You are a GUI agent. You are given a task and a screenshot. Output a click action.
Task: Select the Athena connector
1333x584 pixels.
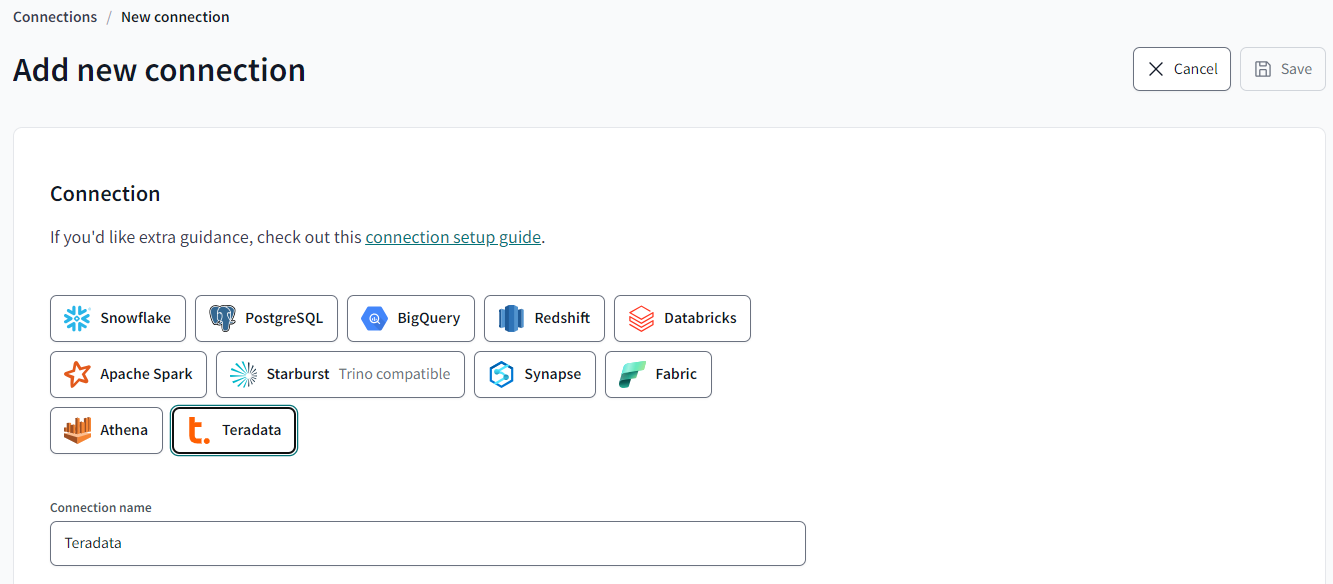106,430
